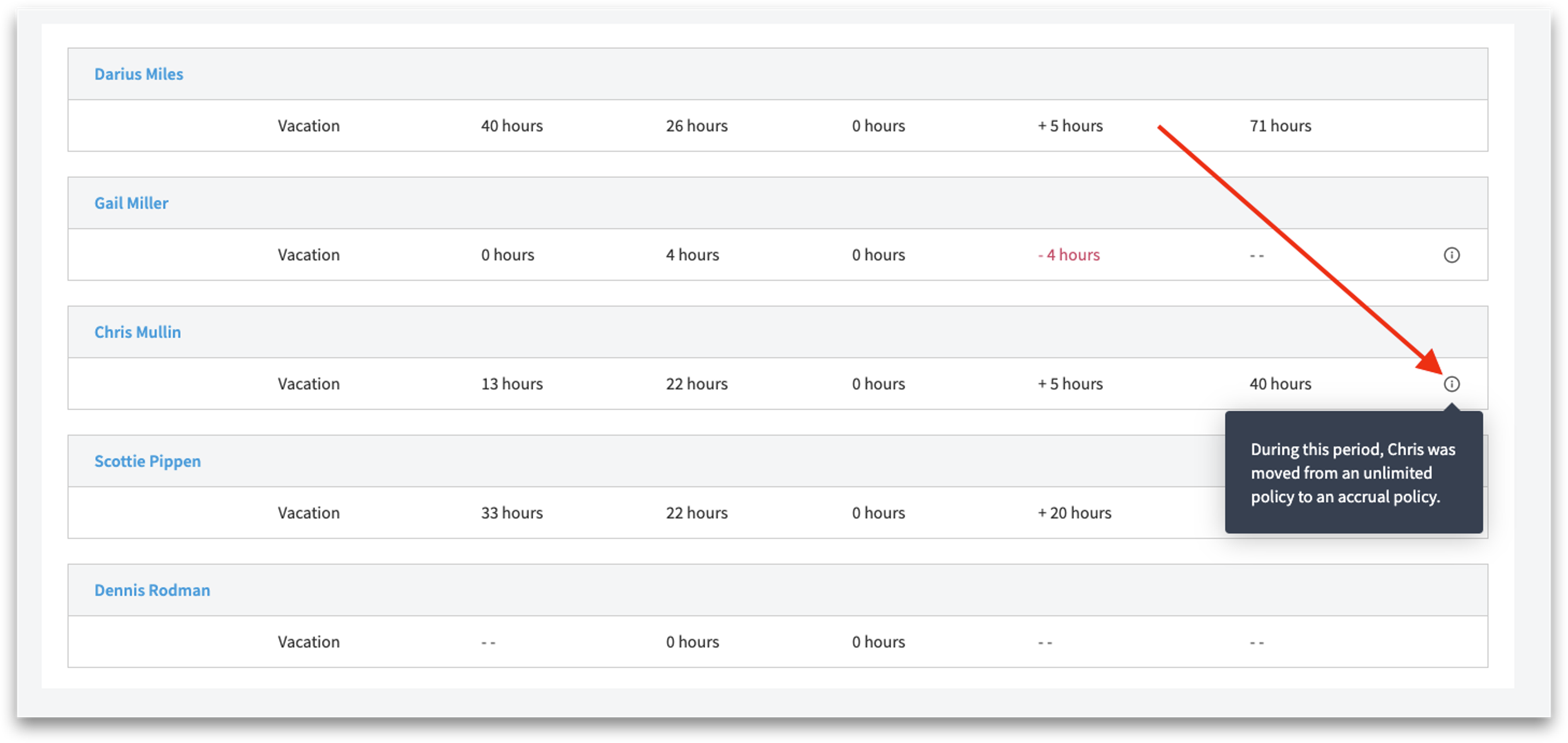The height and width of the screenshot is (743, 1568).
Task: Open Scottie Pippen's profile link
Action: 147,461
